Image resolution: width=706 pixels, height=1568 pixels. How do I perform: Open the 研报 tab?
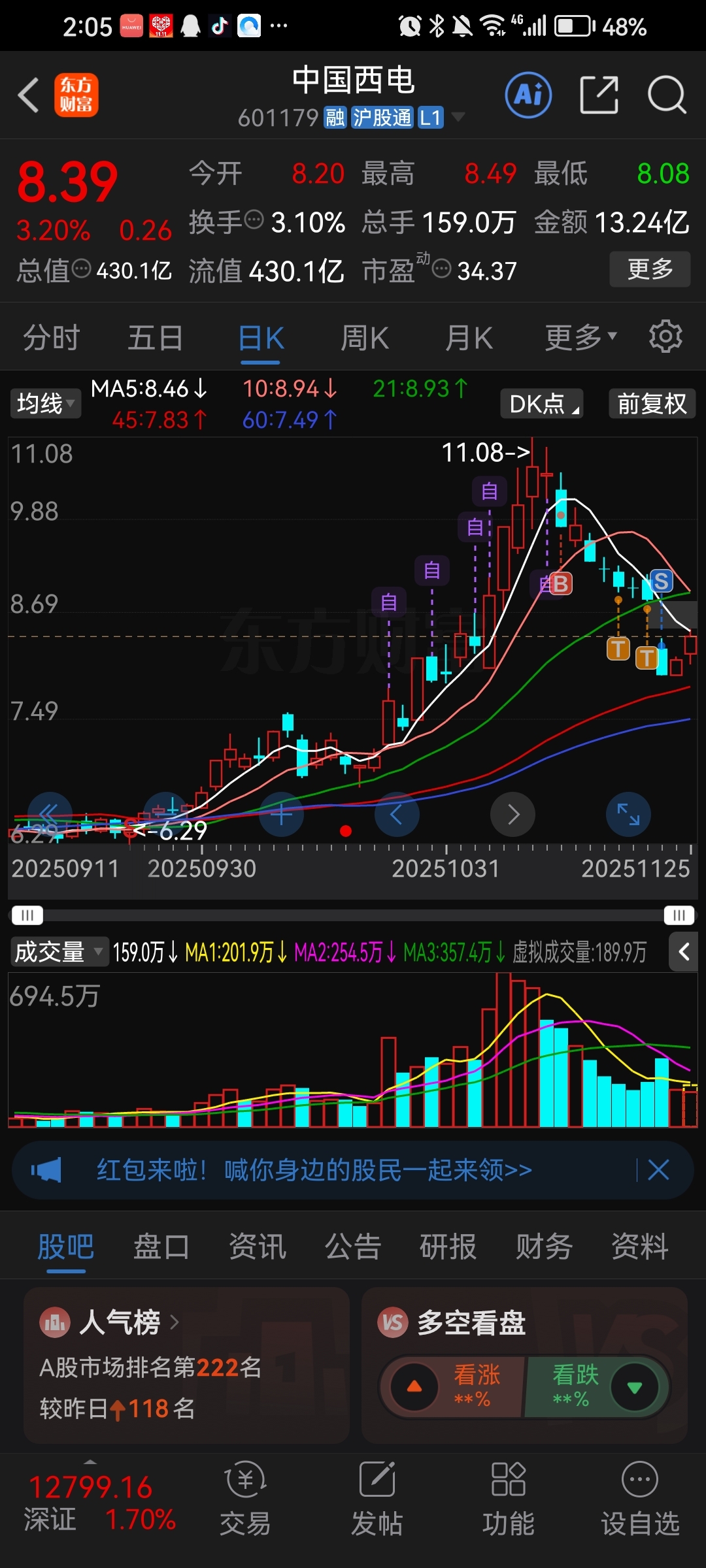448,1246
